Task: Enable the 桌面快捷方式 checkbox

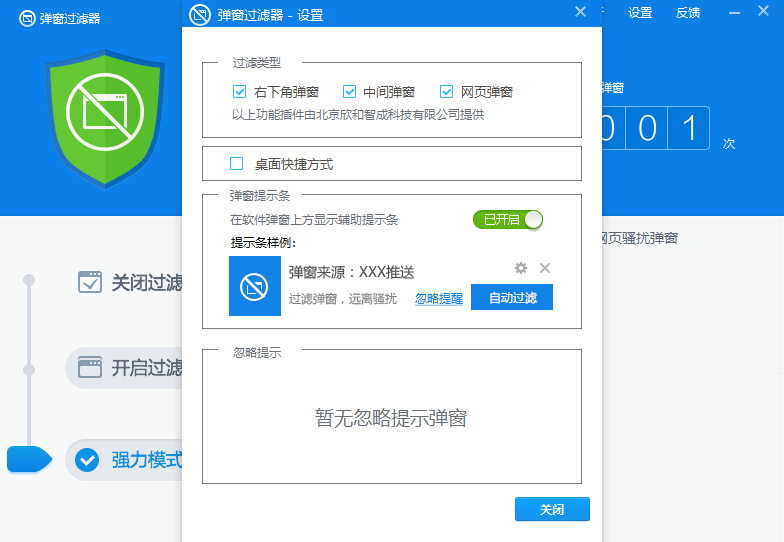Action: (237, 164)
